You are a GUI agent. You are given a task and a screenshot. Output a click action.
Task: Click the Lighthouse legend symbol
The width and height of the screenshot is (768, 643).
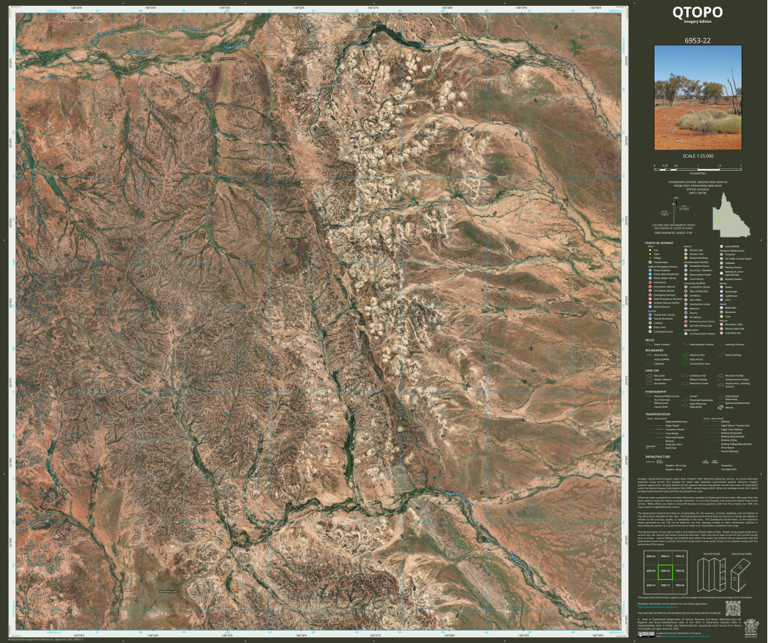(721, 296)
